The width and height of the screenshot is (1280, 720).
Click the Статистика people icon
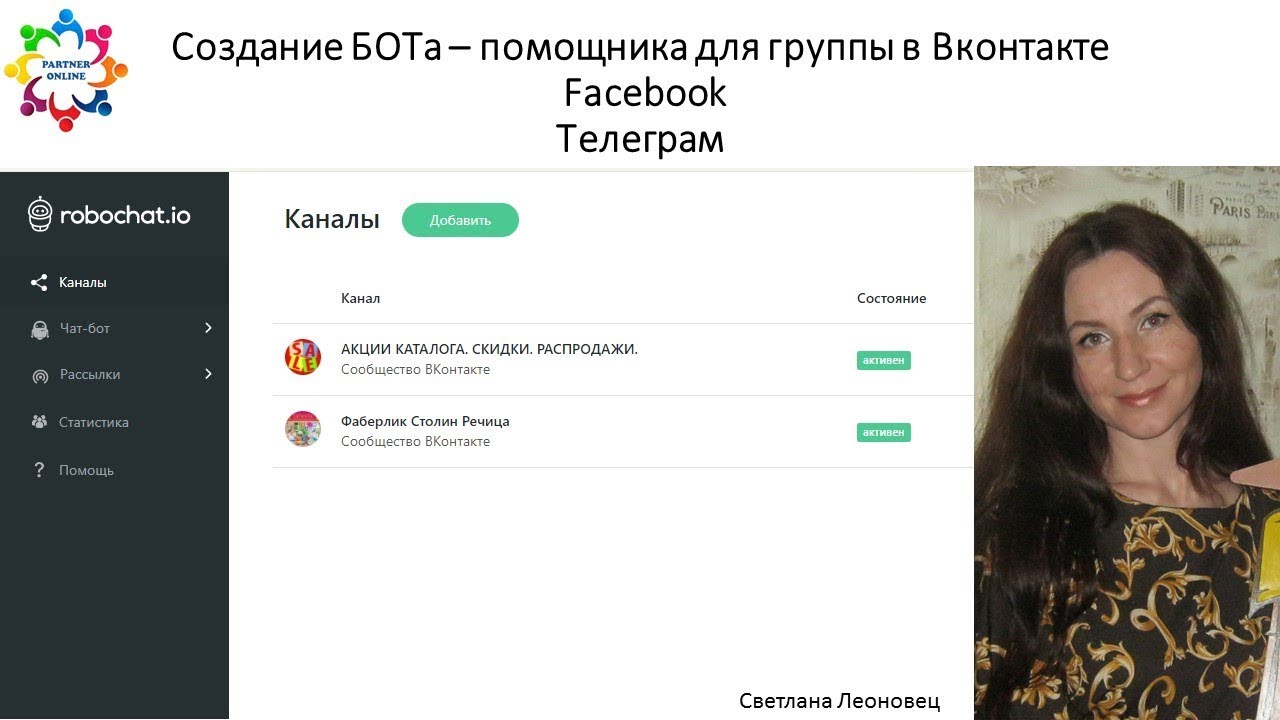(x=39, y=422)
